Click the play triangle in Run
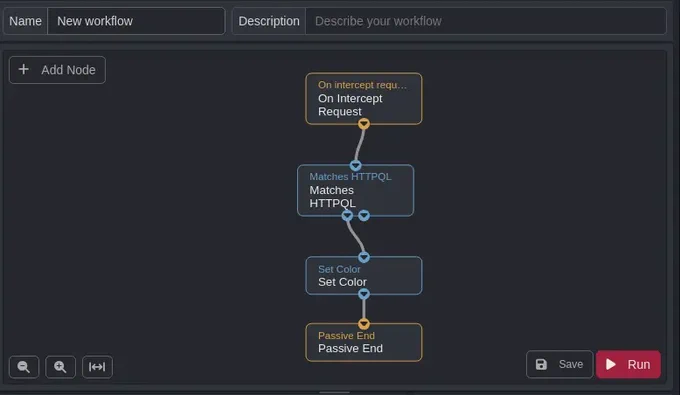 [x=611, y=364]
